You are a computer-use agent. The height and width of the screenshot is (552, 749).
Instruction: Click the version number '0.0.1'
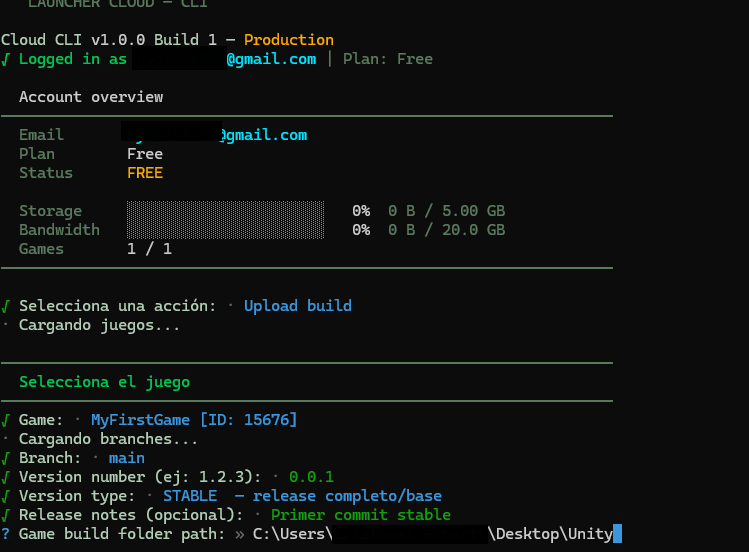[311, 477]
